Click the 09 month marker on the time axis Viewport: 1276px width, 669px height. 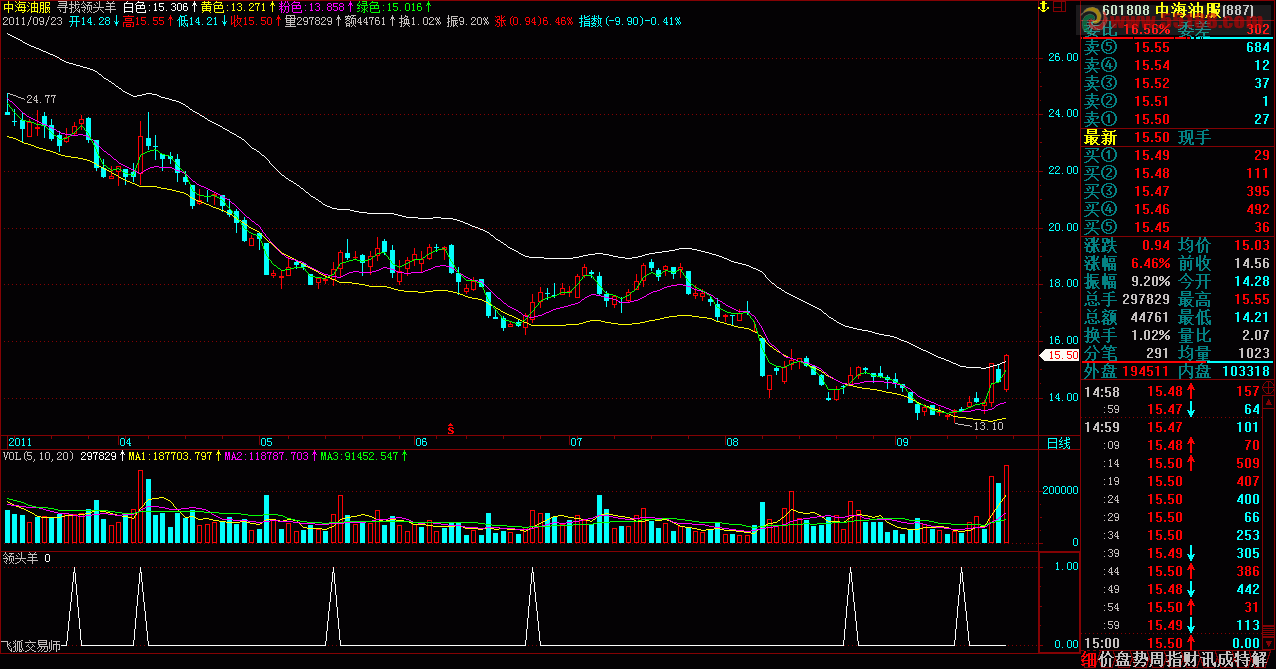coord(902,441)
